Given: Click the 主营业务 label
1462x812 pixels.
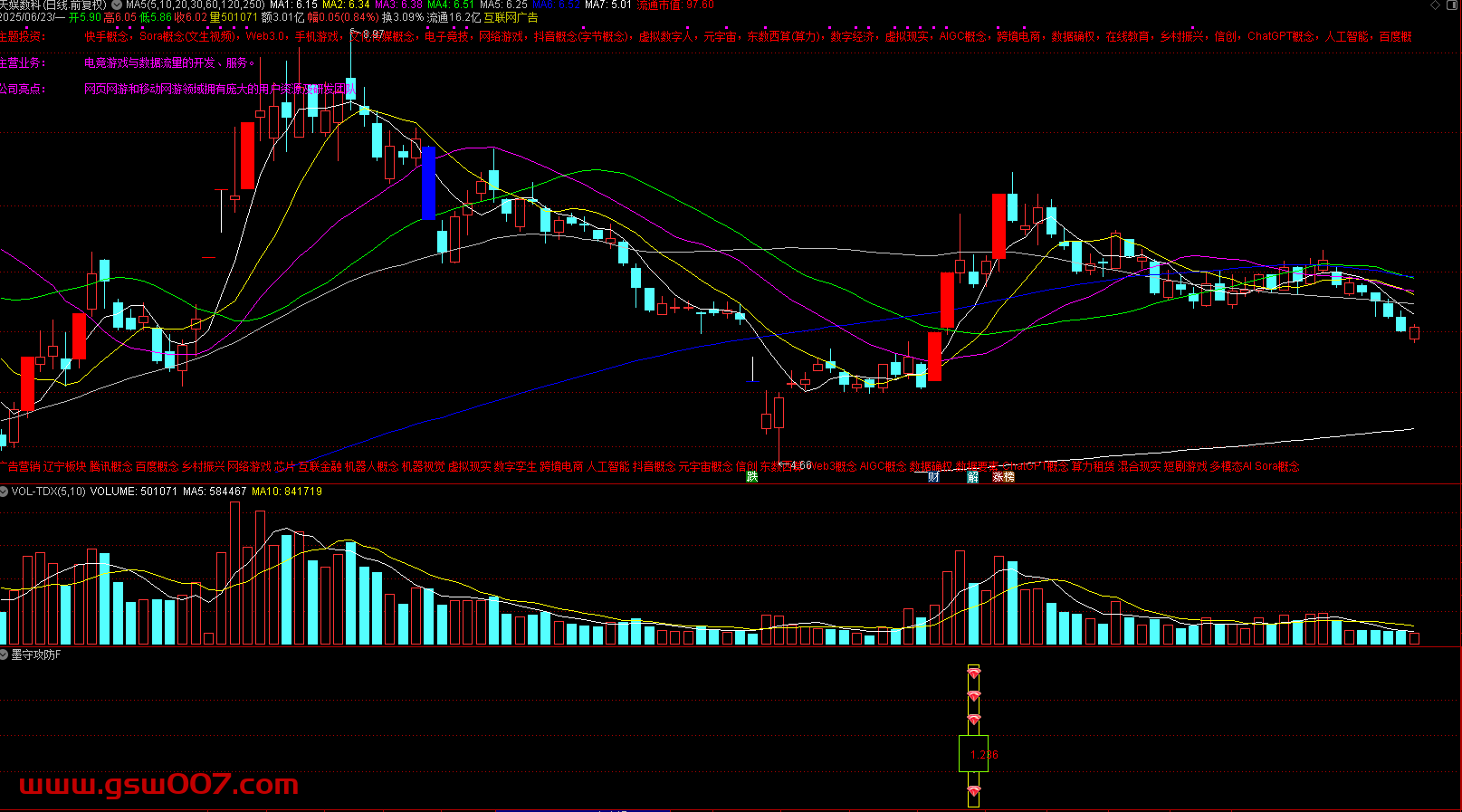Looking at the screenshot, I should (22, 63).
